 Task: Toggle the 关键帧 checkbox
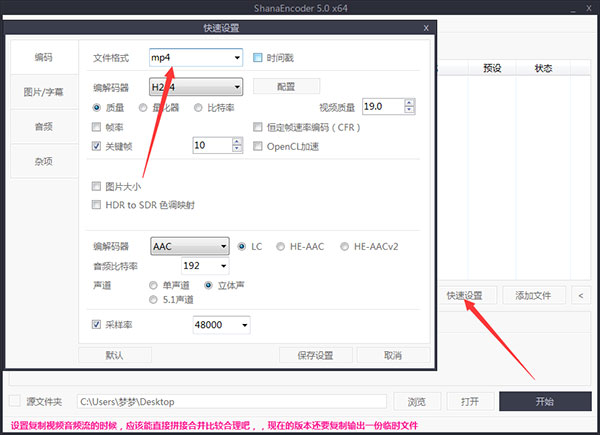pyautogui.click(x=96, y=146)
